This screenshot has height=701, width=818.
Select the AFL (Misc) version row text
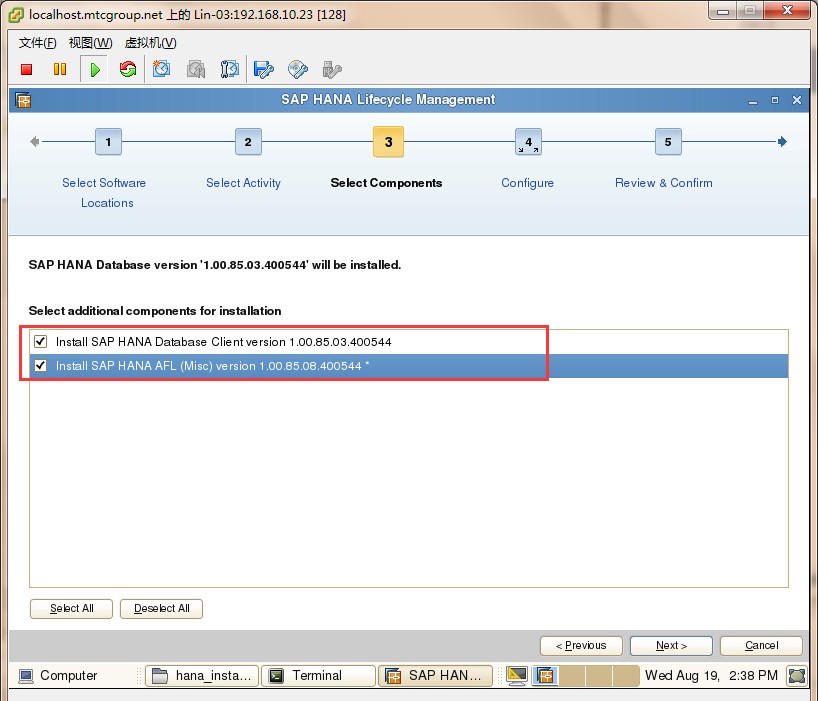click(212, 366)
